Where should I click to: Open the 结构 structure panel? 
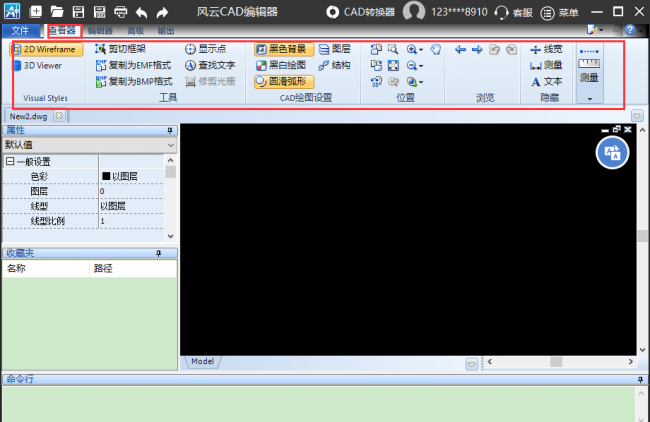335,65
